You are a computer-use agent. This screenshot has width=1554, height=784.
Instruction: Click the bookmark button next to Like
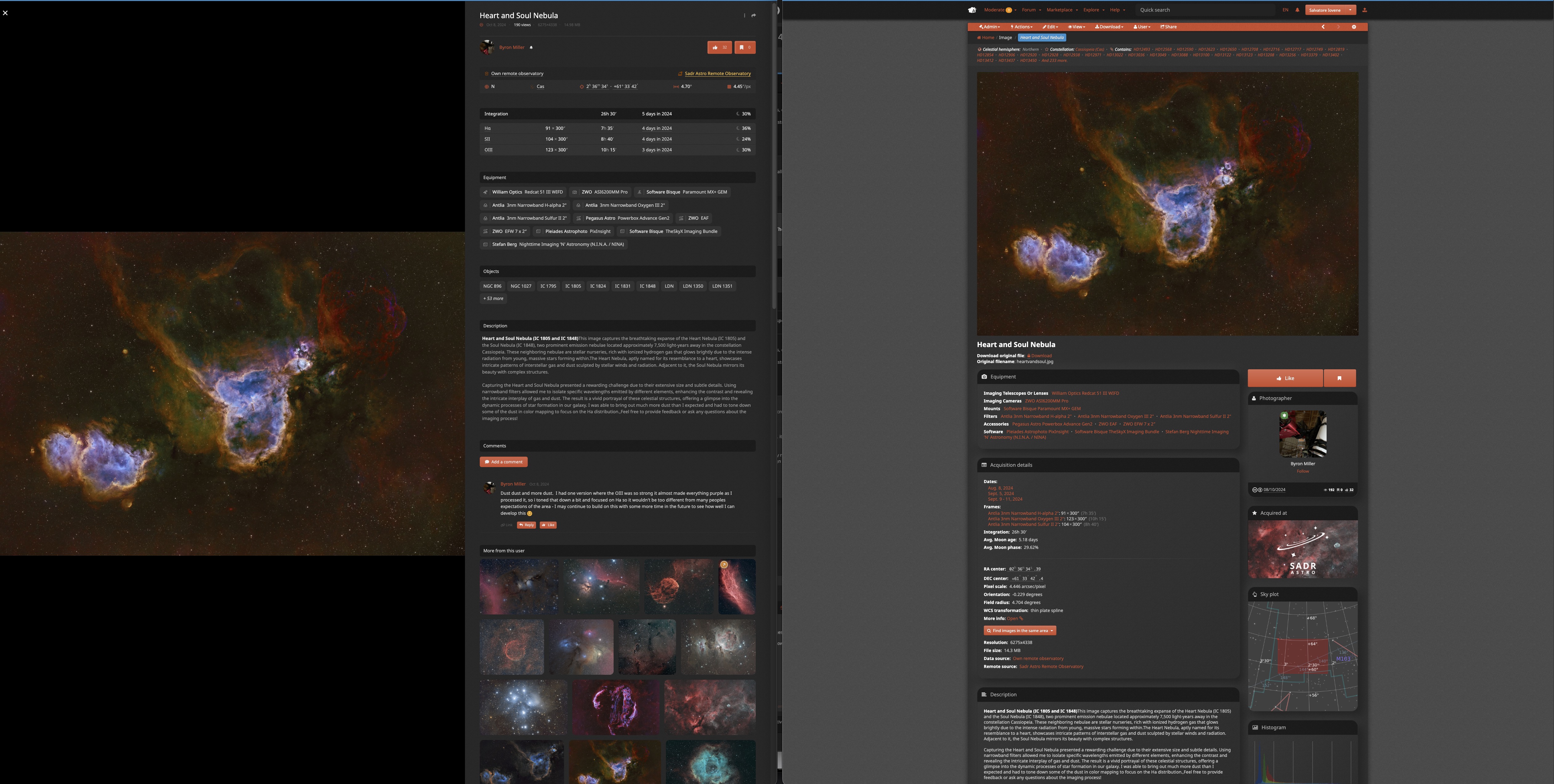[x=1340, y=378]
